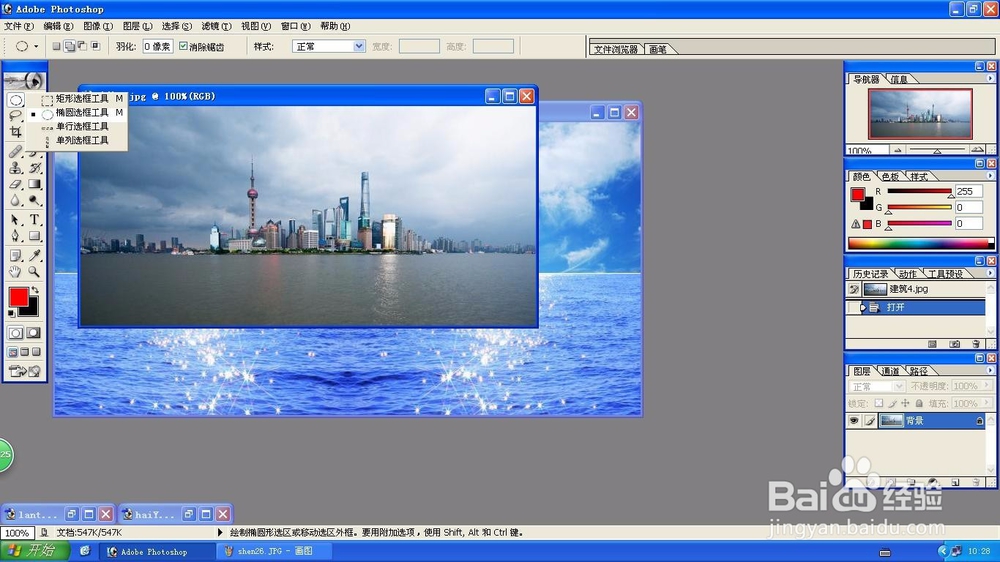
Task: Click navigator zoom-in mountains icon
Action: [x=977, y=150]
